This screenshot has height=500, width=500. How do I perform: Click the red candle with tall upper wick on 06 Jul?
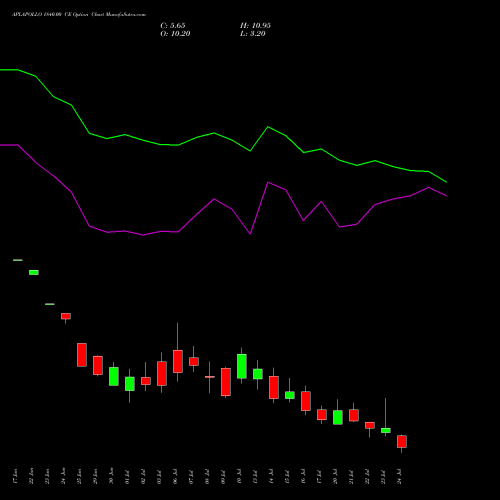coord(178,361)
